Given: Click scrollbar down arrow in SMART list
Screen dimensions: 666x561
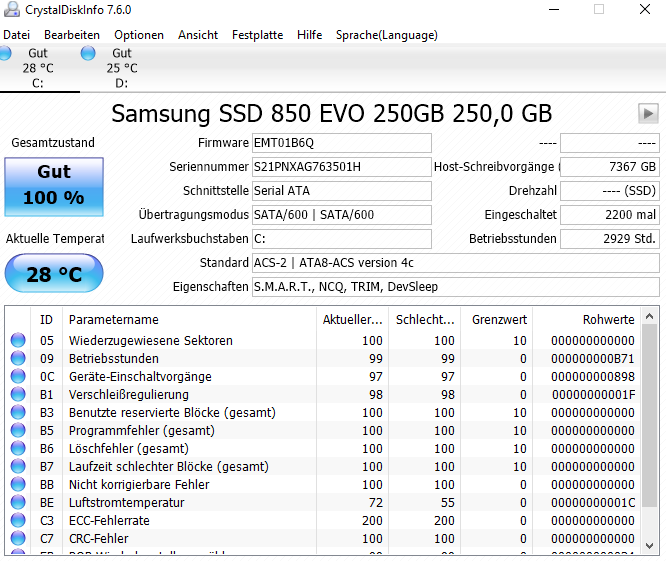Looking at the screenshot, I should click(x=649, y=546).
